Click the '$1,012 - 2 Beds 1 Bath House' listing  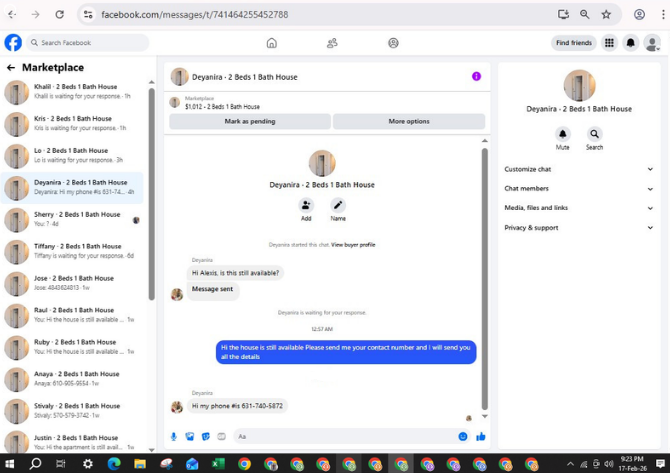tap(222, 107)
